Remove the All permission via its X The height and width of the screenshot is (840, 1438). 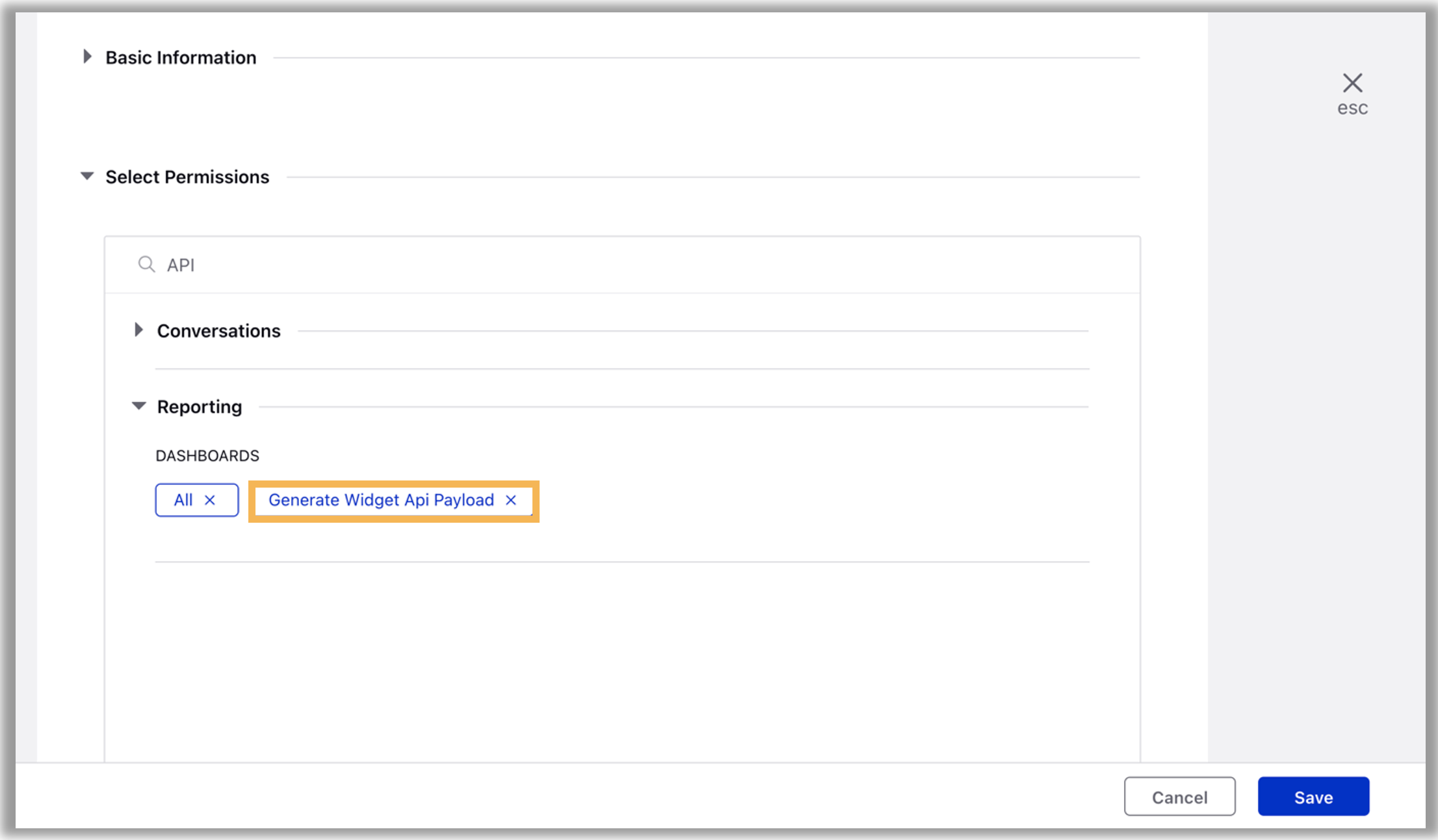pyautogui.click(x=210, y=500)
